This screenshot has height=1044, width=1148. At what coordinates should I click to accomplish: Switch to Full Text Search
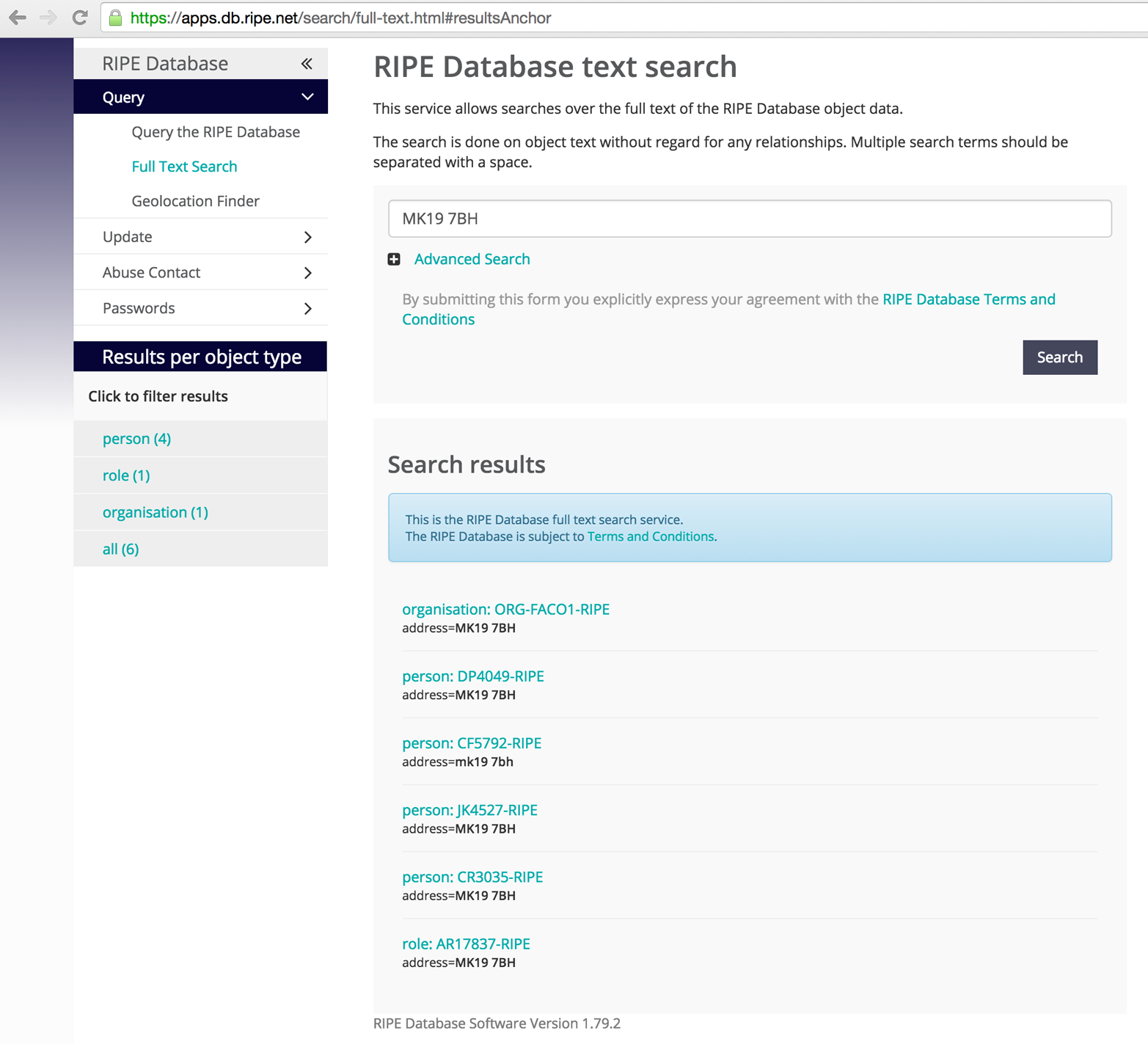click(x=184, y=167)
